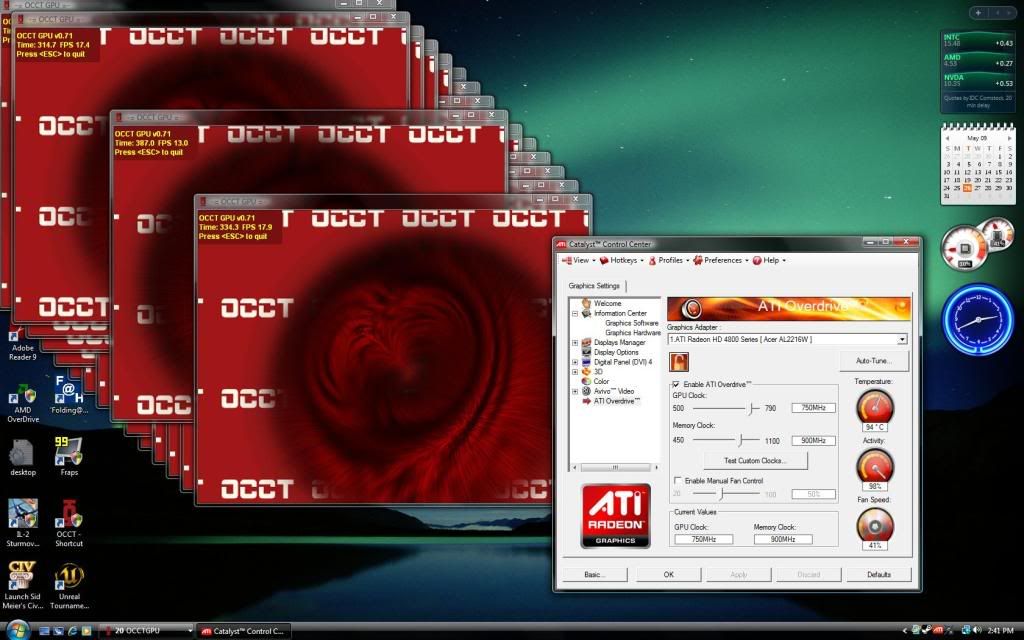Image resolution: width=1024 pixels, height=640 pixels.
Task: Expand the Digital Panel (DVI) 4 node
Action: pyautogui.click(x=575, y=362)
